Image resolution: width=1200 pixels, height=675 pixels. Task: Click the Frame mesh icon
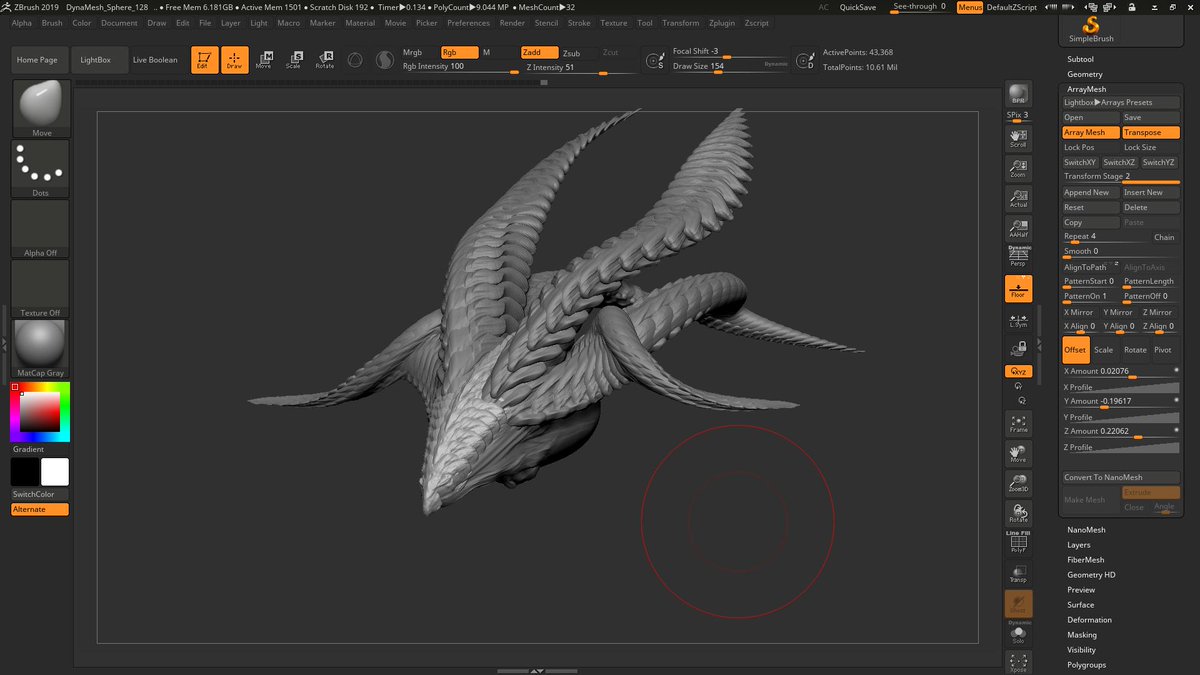1018,423
